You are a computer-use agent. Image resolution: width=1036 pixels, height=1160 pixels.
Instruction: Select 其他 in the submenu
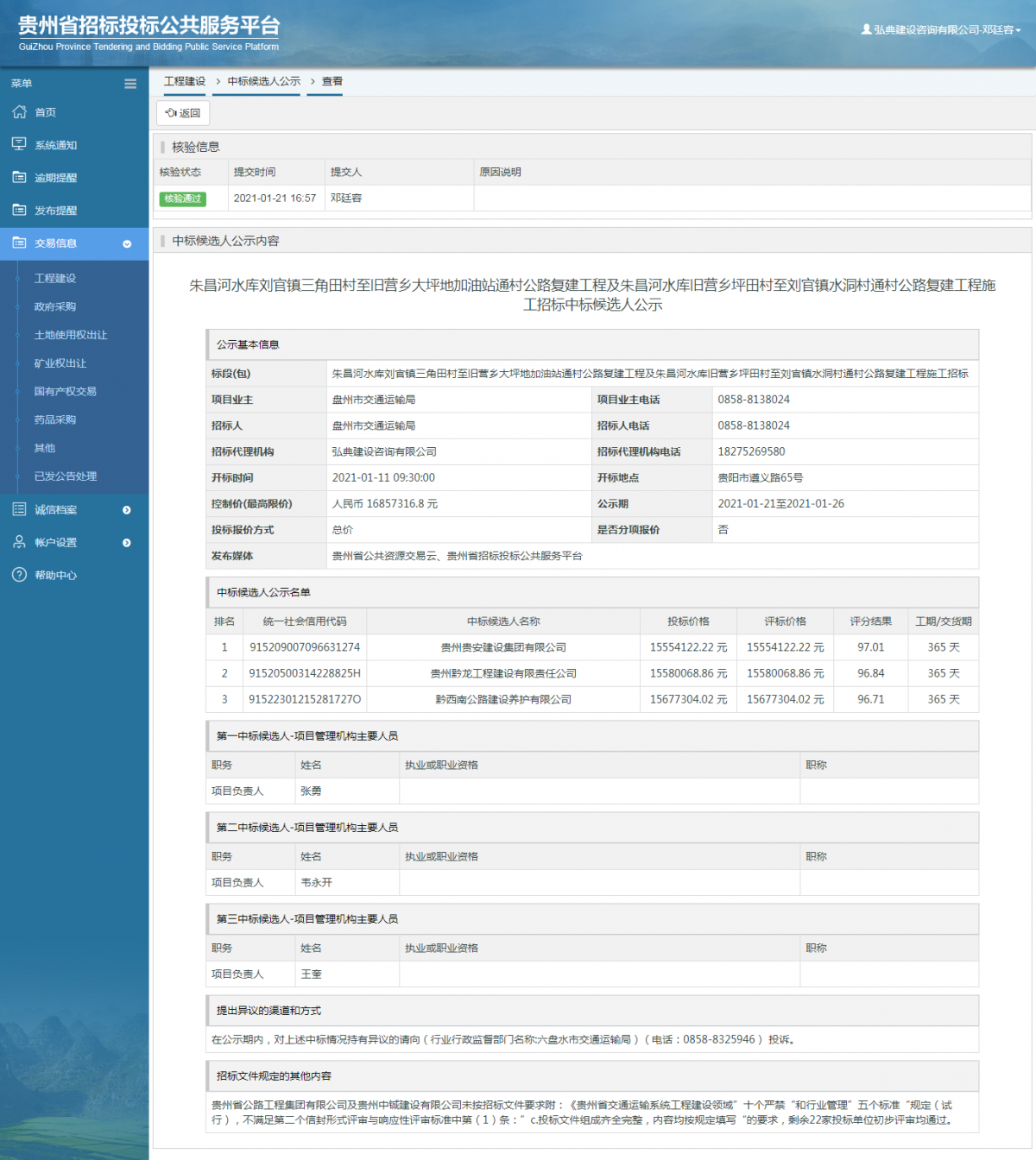45,448
